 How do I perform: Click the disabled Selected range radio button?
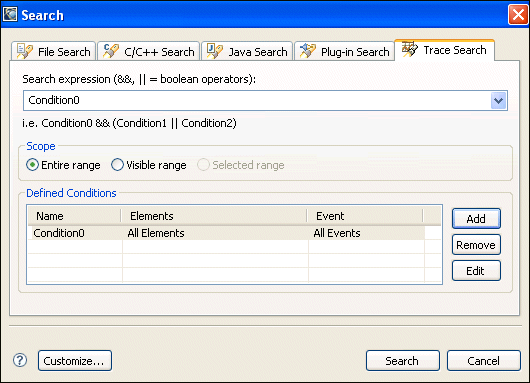203,165
